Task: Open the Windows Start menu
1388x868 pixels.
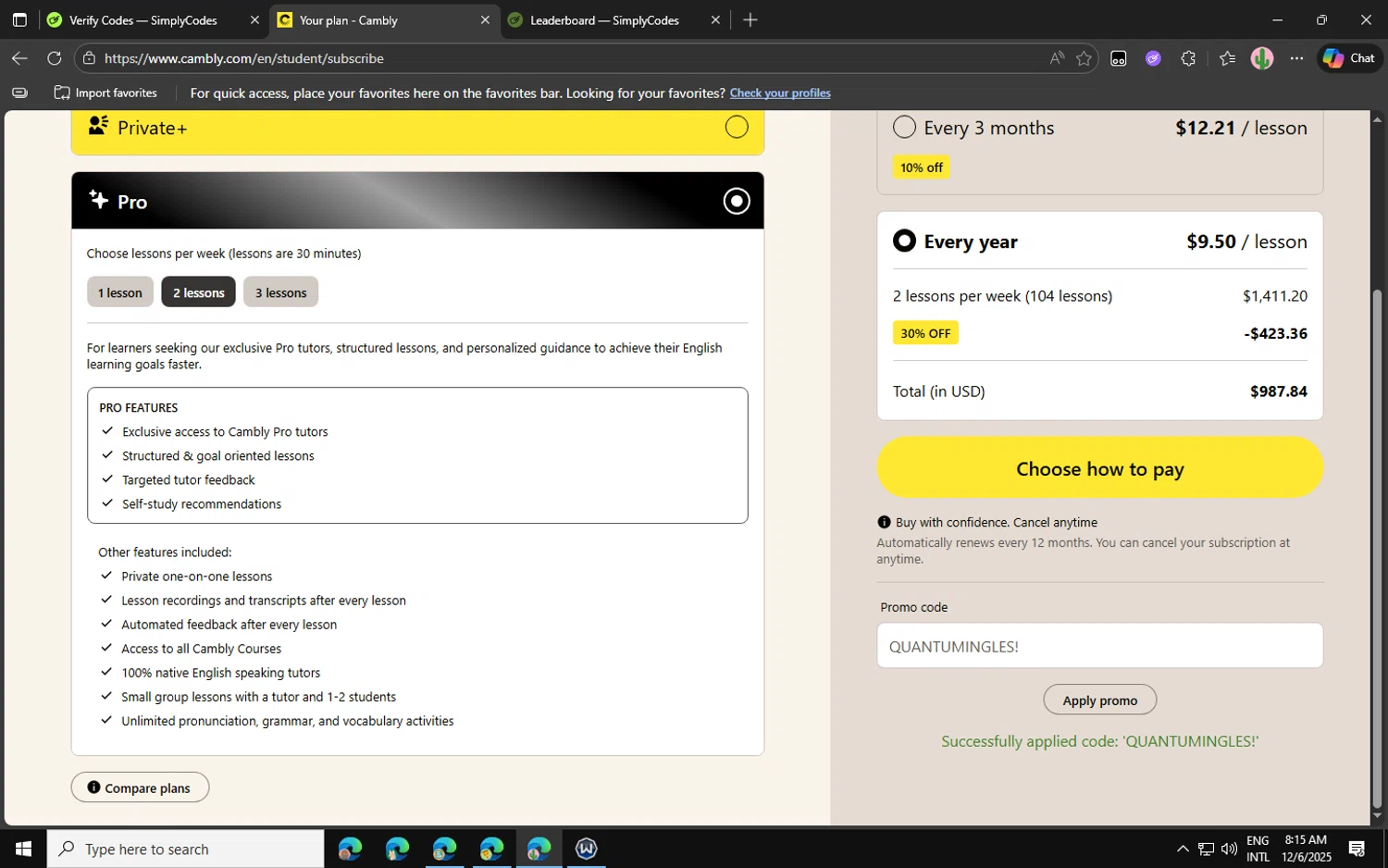Action: point(23,849)
